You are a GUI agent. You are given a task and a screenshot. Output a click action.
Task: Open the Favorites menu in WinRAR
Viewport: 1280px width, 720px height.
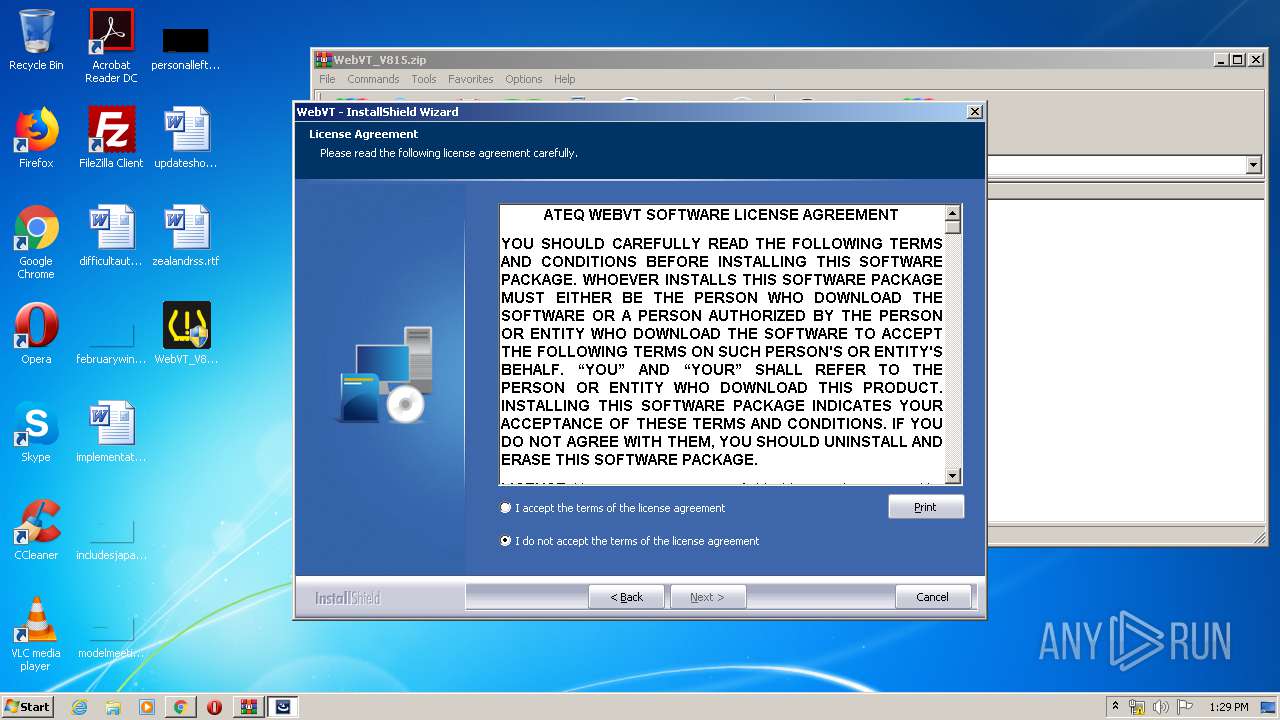[x=470, y=79]
